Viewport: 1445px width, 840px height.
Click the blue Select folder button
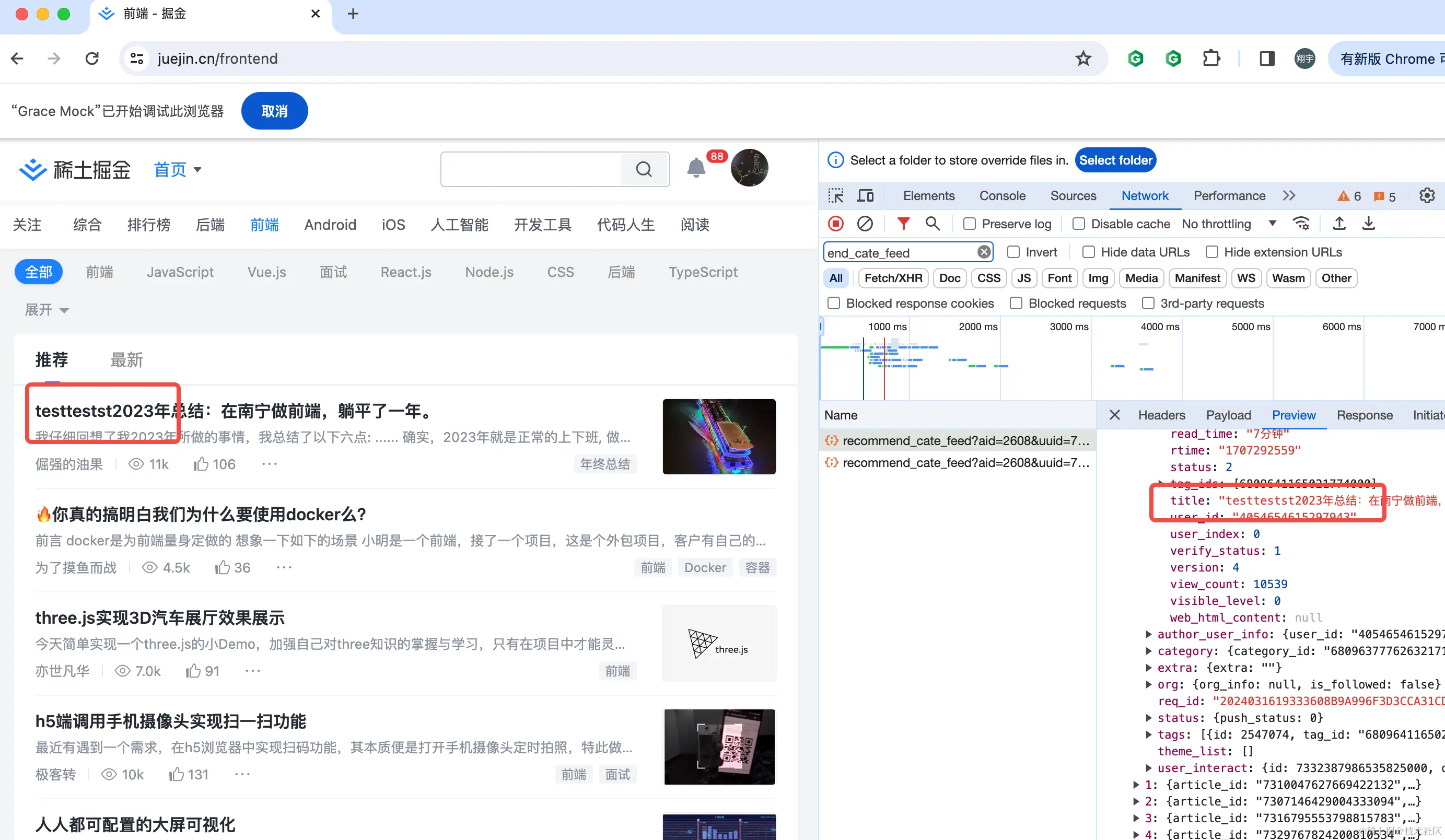point(1115,160)
